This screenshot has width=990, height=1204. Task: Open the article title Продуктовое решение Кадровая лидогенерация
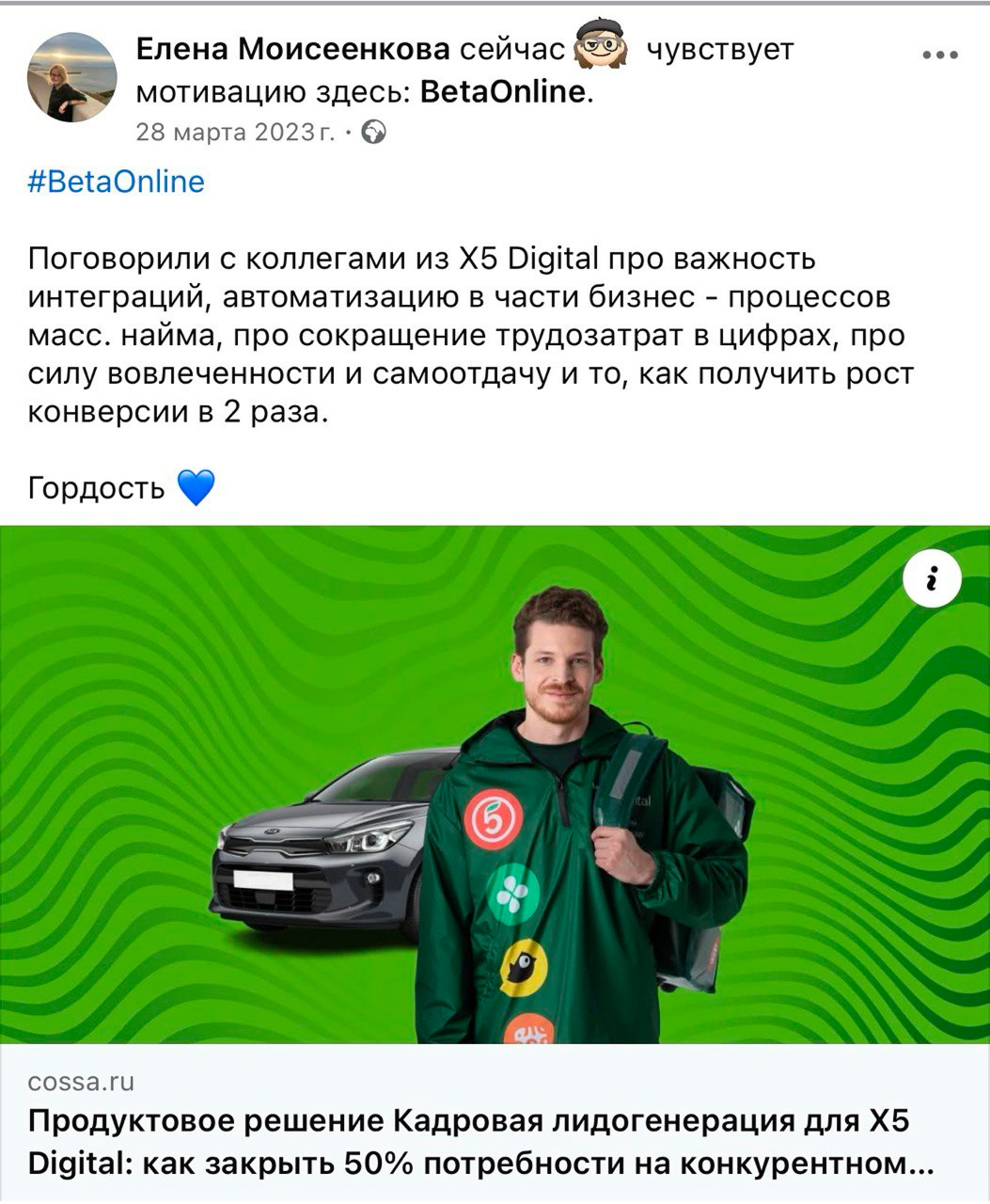479,1143
